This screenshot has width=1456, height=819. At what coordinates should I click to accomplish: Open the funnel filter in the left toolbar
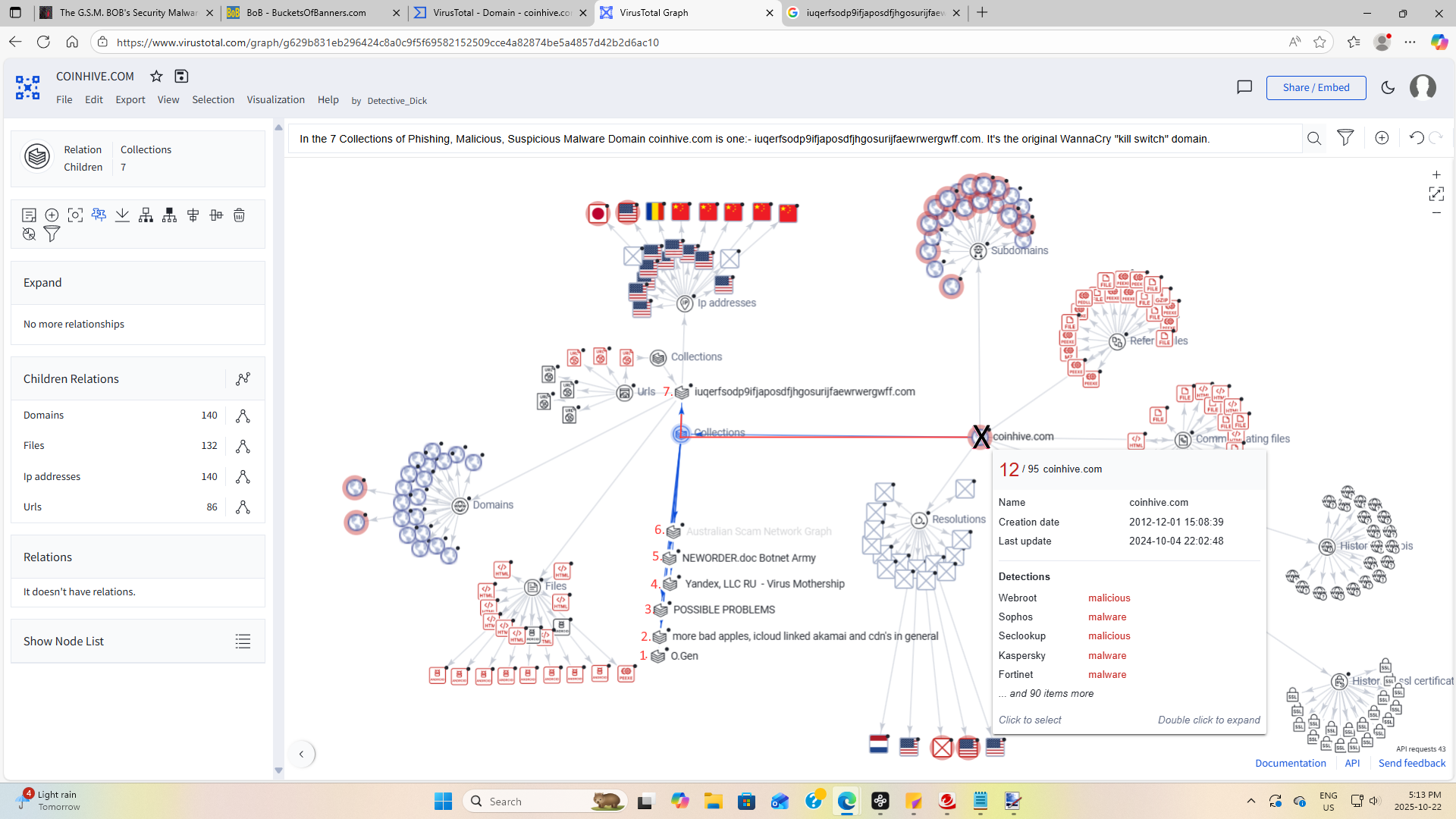[52, 234]
